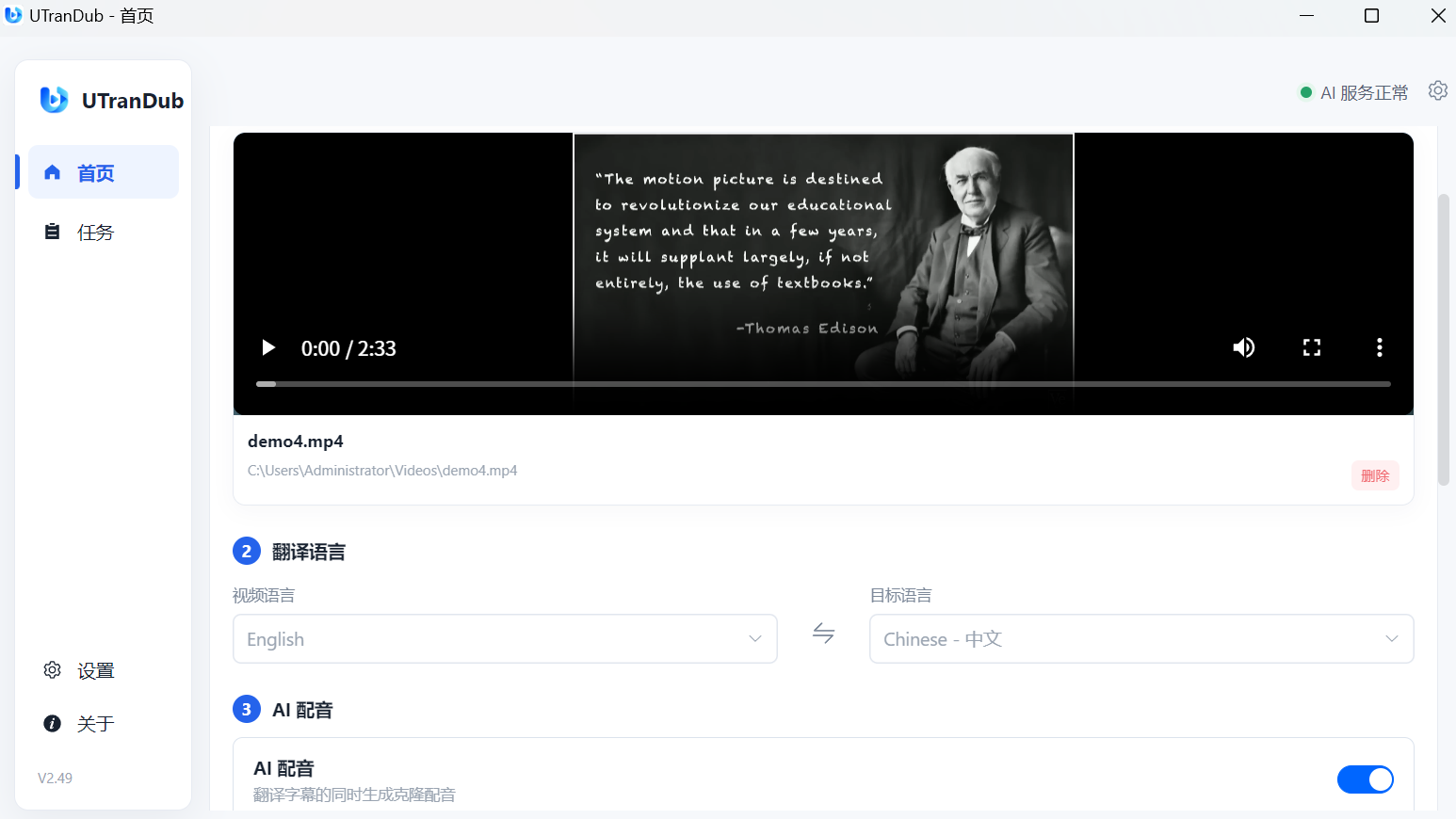Click the AI 配音 step 3 heading

coord(302,710)
